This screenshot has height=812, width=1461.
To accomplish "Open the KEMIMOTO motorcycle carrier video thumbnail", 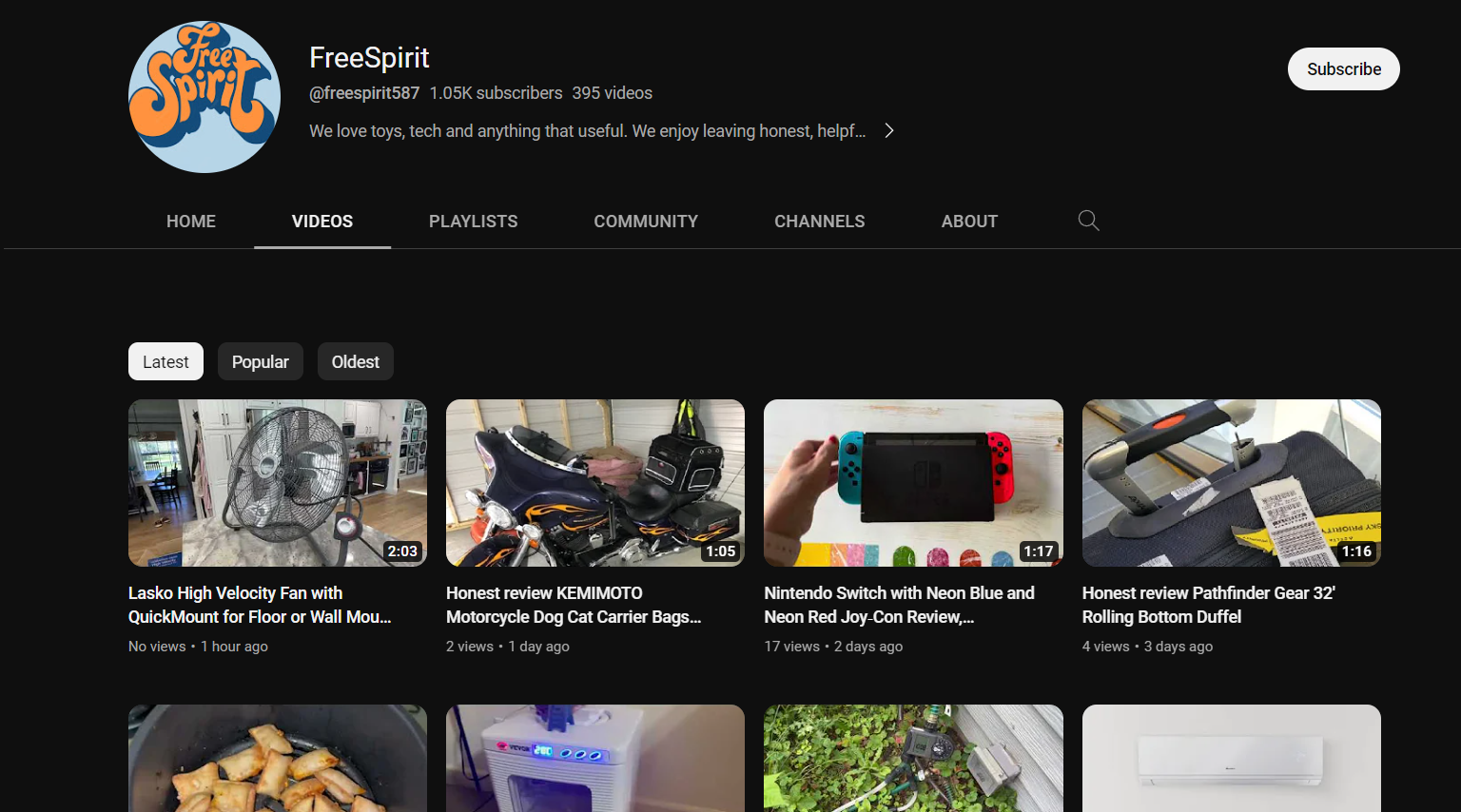I will click(595, 483).
